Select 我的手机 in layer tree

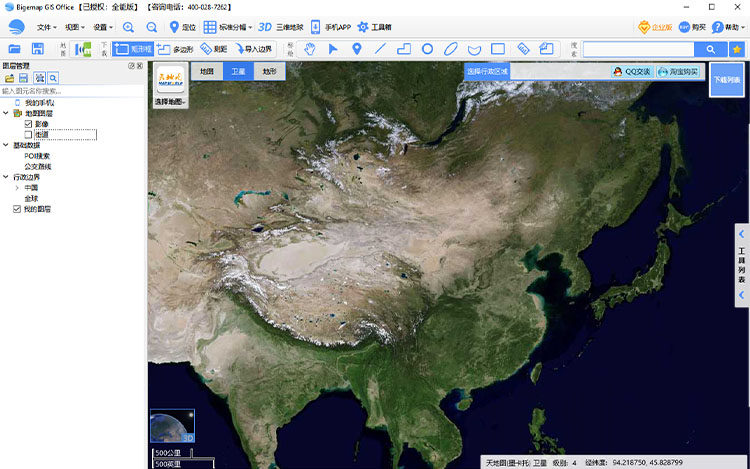pyautogui.click(x=39, y=103)
